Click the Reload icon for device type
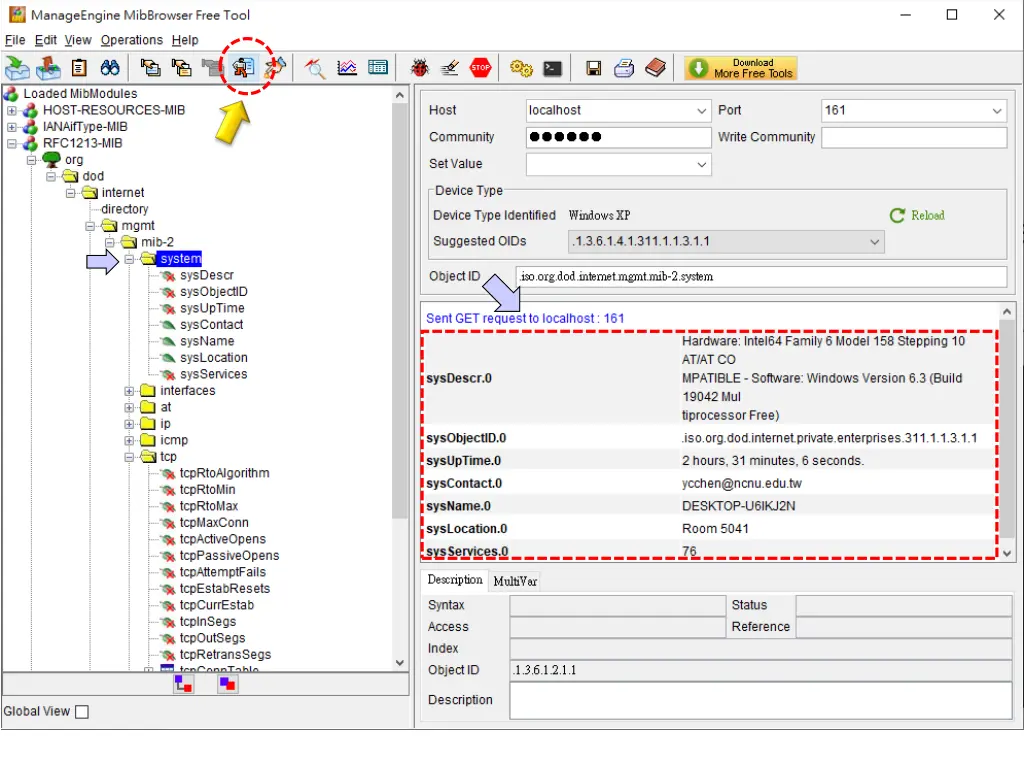Viewport: 1024px width, 768px height. click(897, 216)
